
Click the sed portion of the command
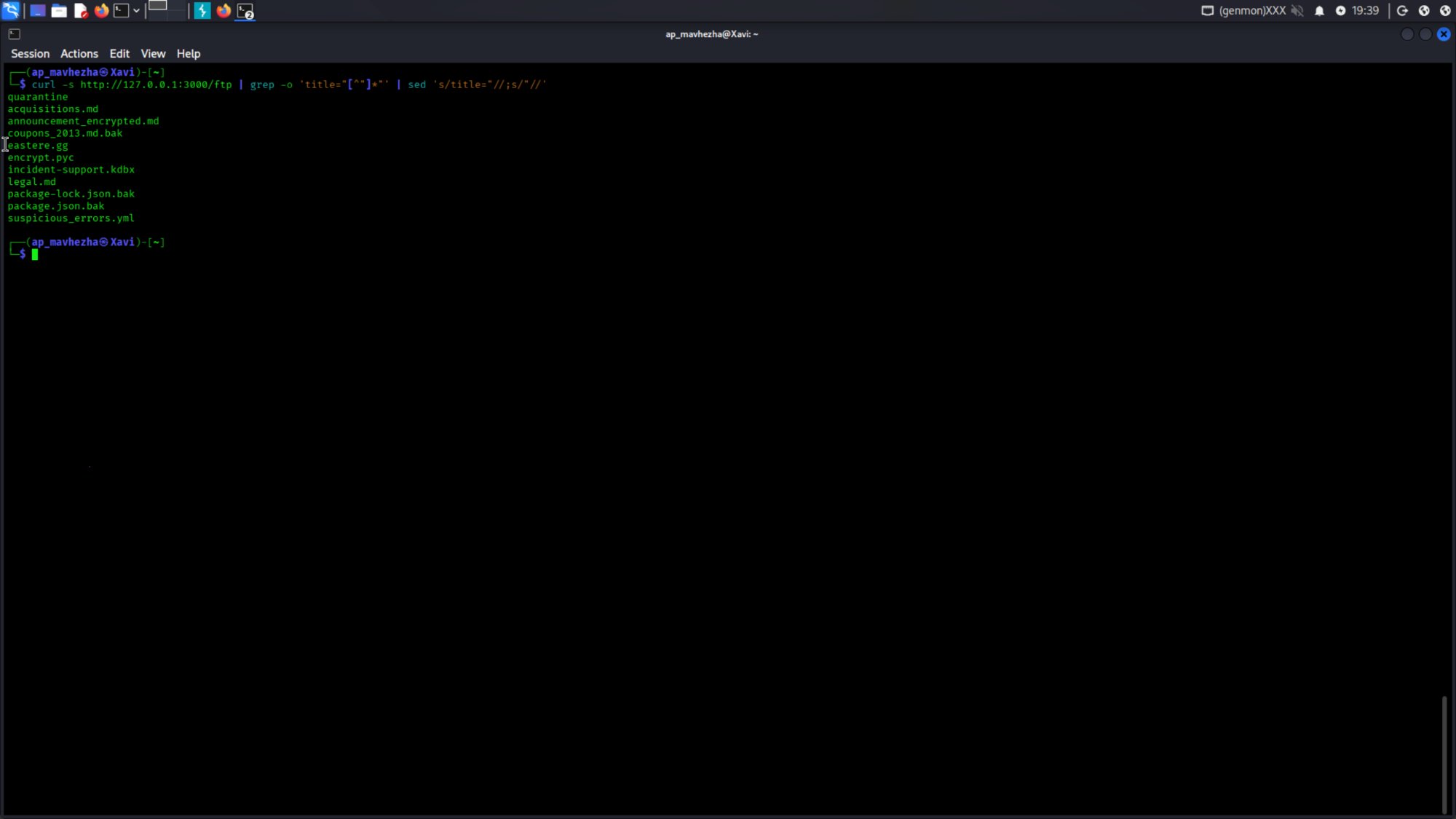pyautogui.click(x=477, y=85)
